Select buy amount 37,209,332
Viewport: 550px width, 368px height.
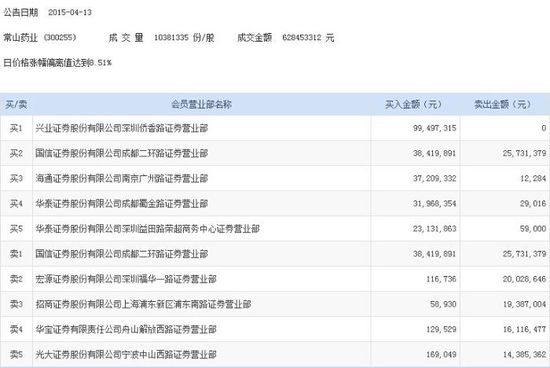tap(435, 178)
